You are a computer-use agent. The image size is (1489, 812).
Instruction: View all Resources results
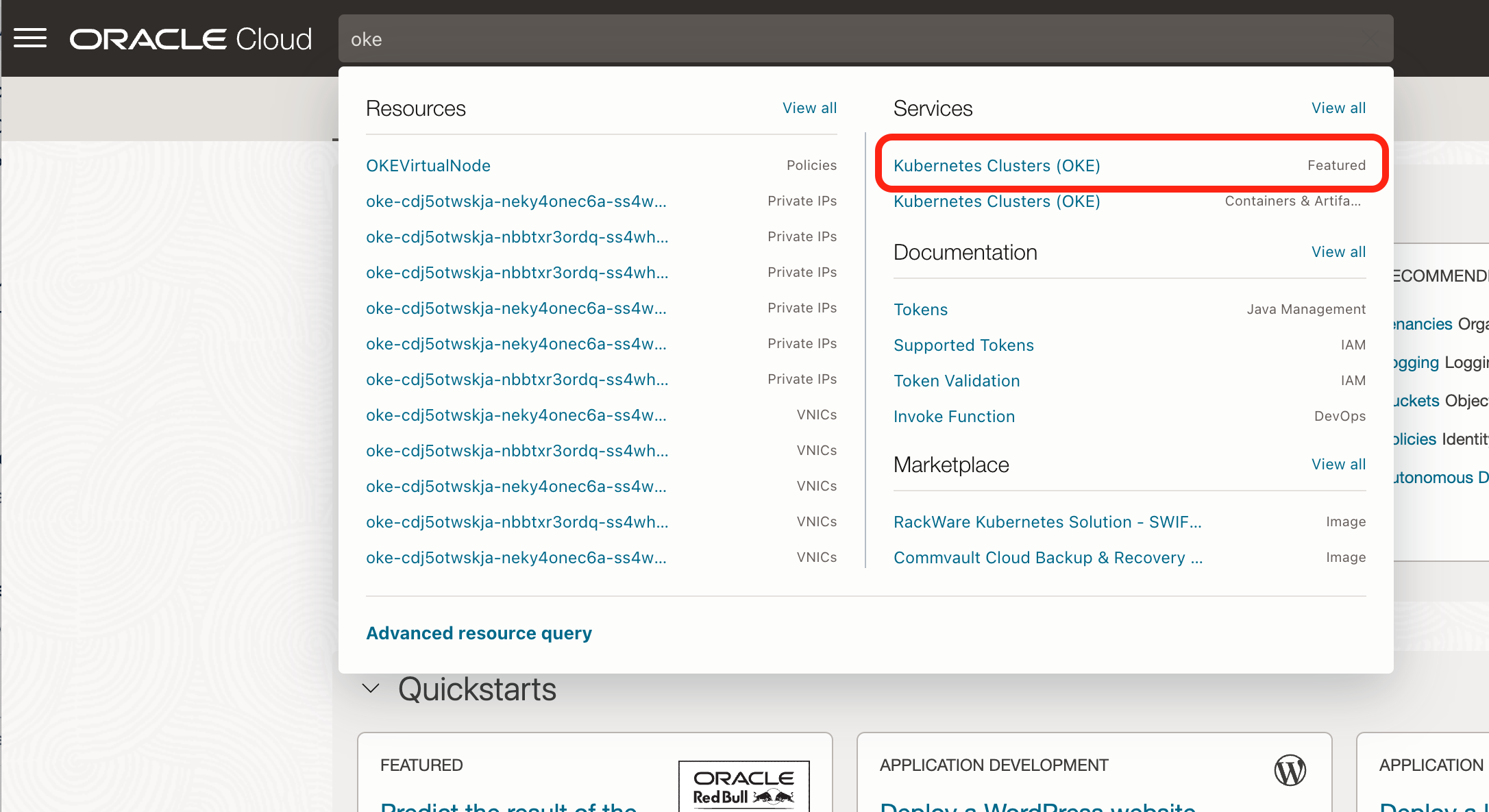809,108
